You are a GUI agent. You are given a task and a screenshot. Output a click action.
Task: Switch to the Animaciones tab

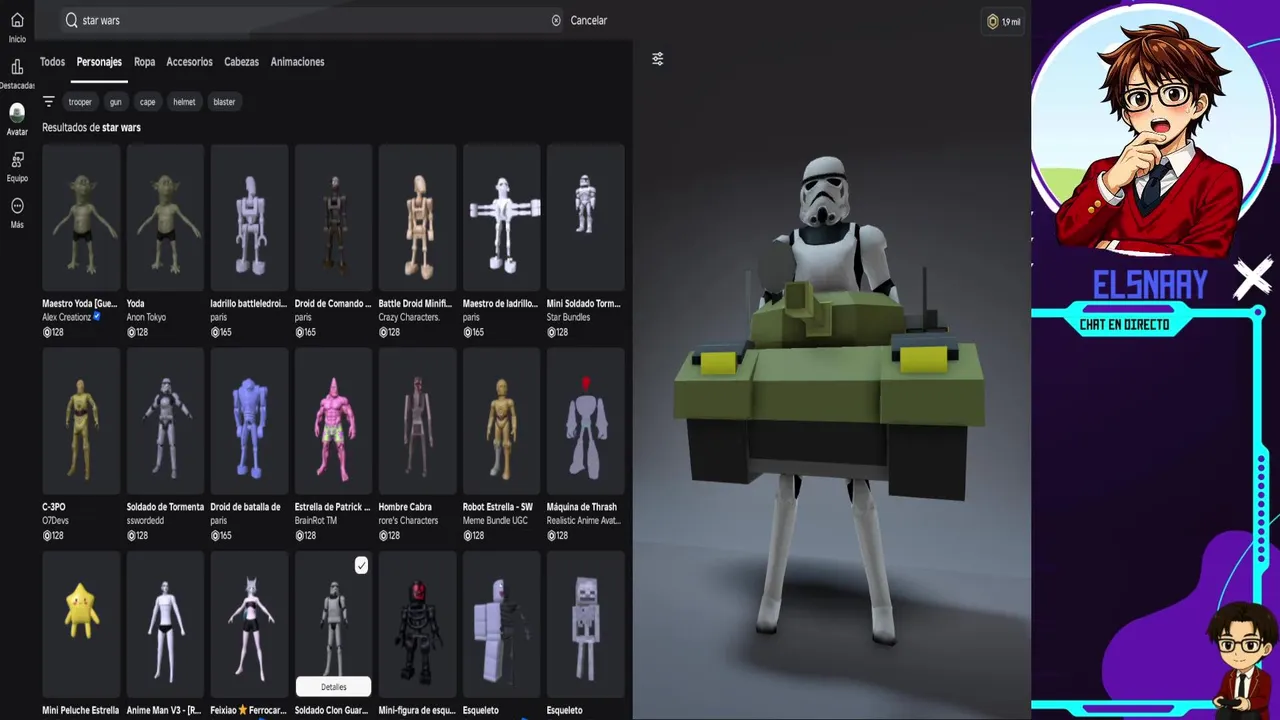(x=297, y=62)
